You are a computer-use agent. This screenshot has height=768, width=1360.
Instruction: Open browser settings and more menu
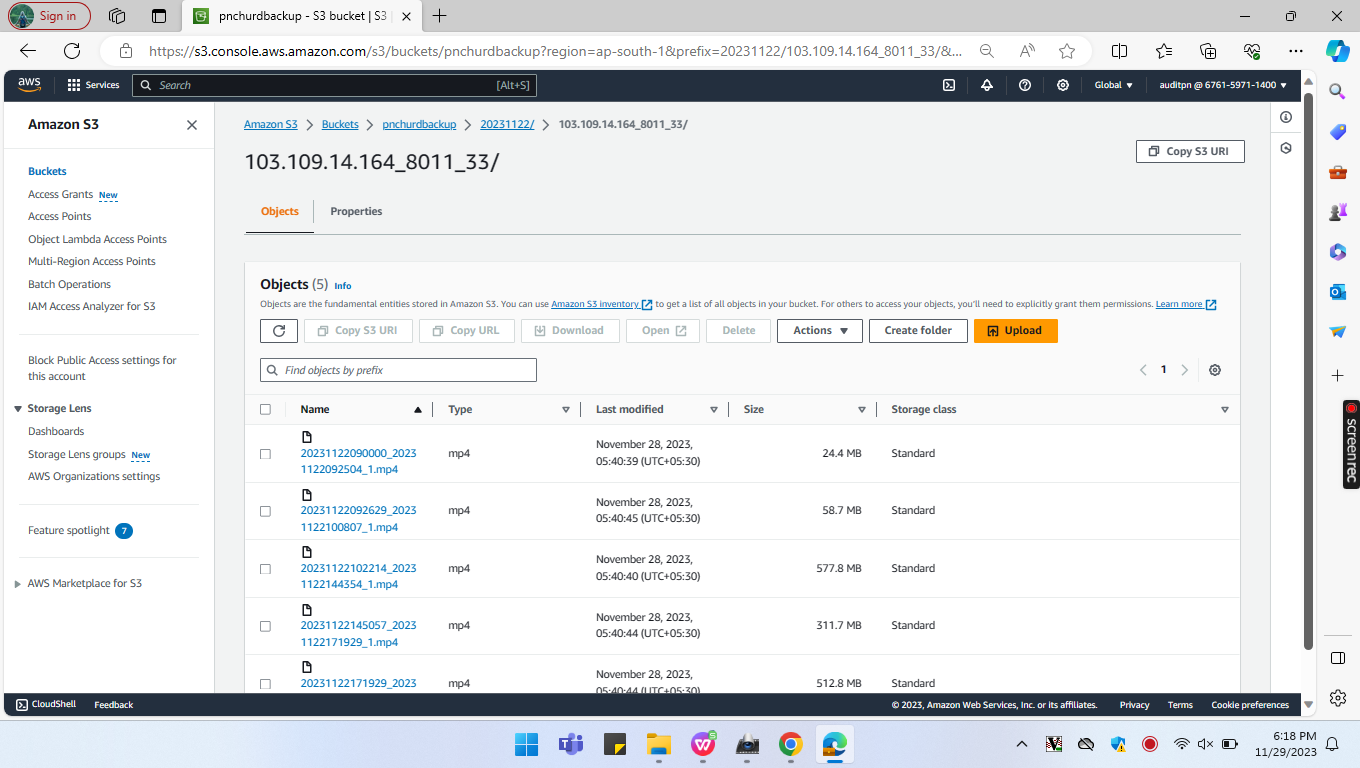[1296, 51]
